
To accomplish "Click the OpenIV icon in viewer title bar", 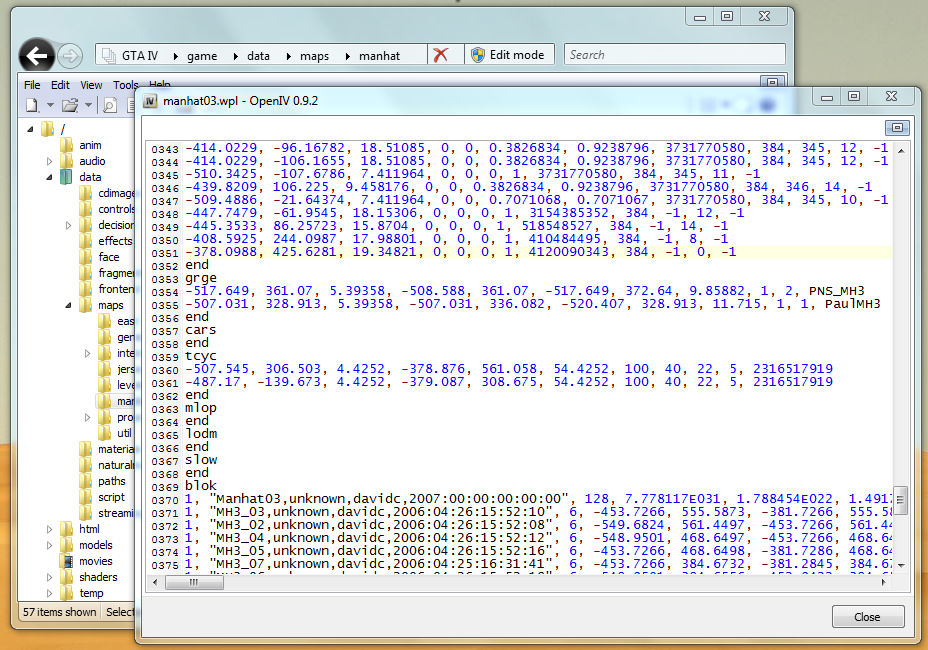I will [x=150, y=101].
